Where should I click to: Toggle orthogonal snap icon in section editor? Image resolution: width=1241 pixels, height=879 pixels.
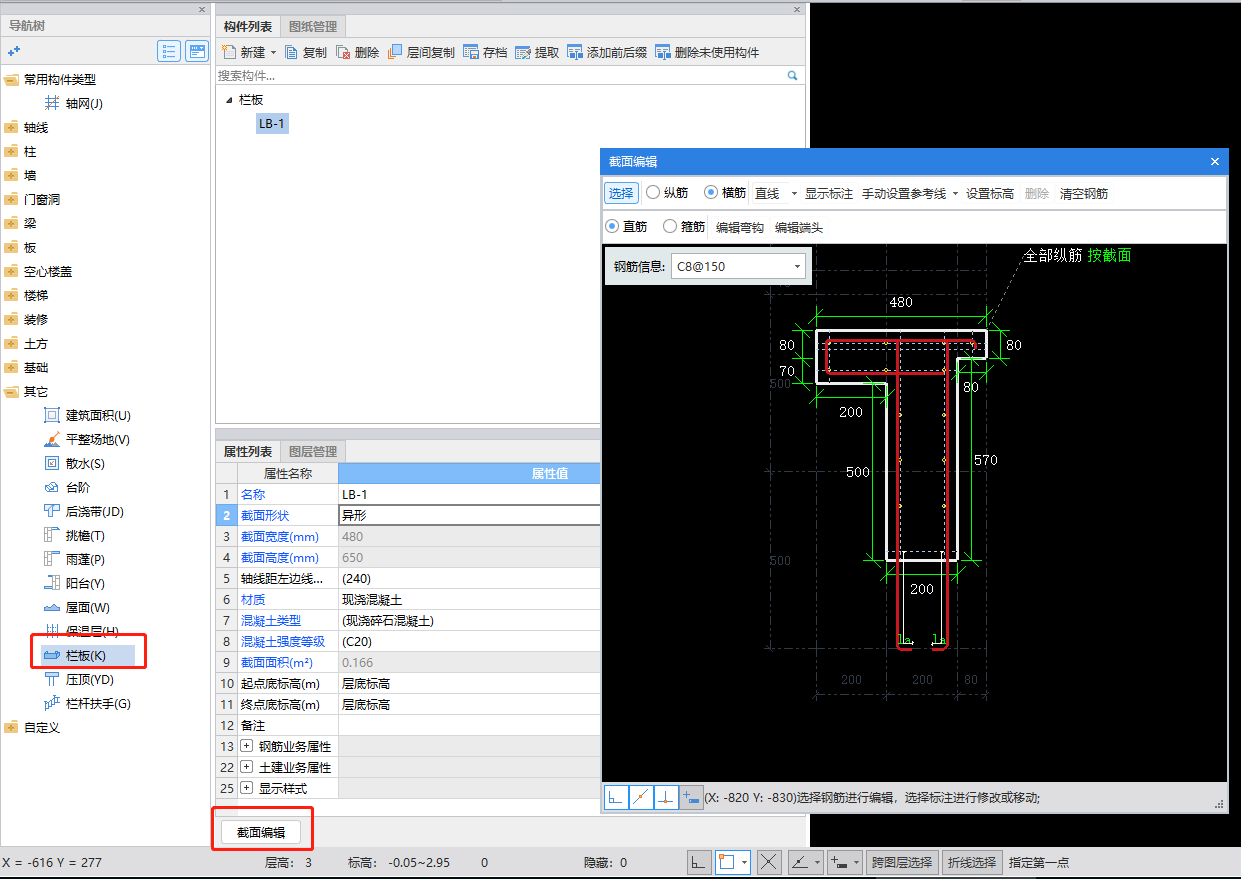tap(617, 797)
